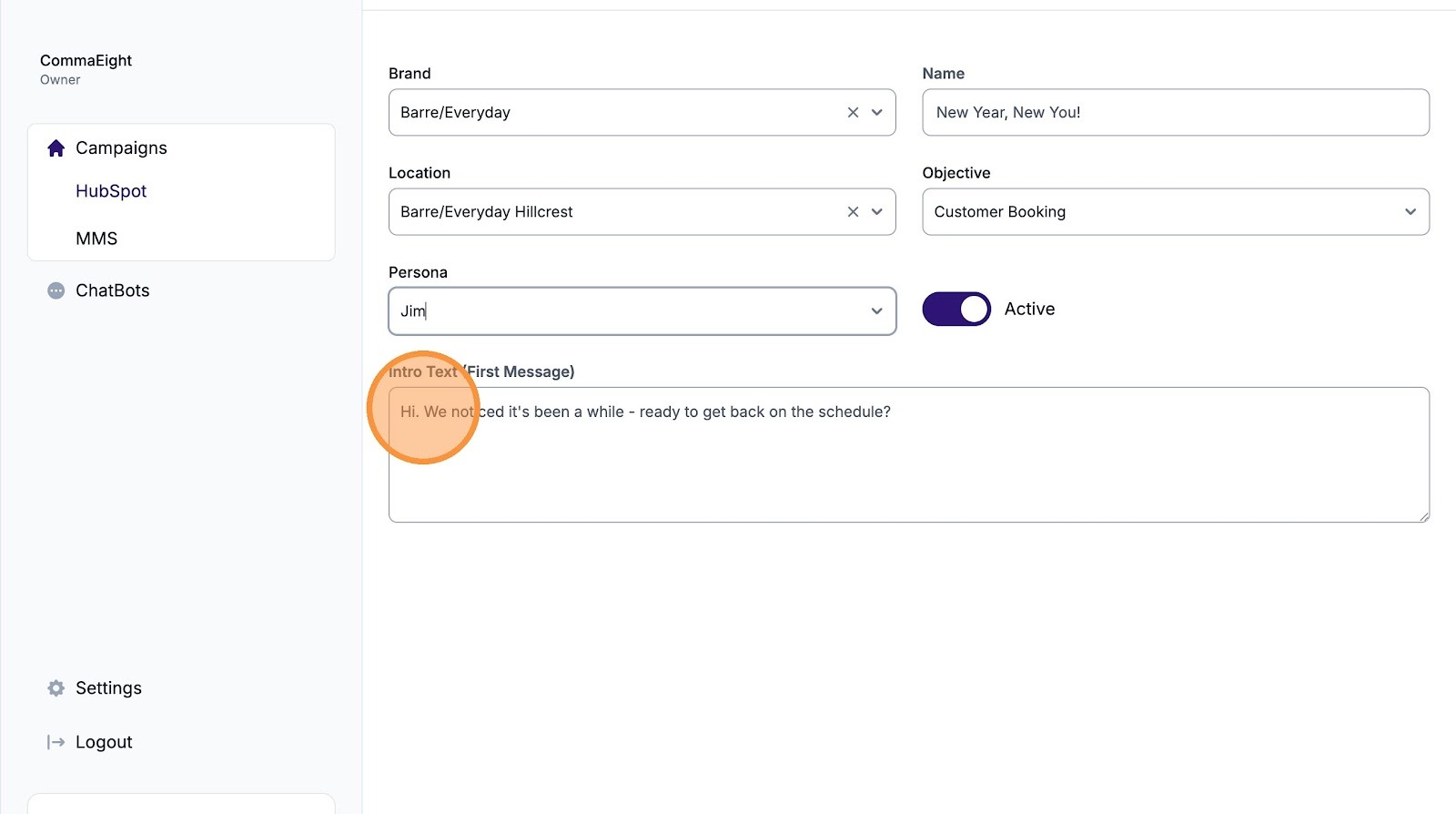Click the Logout arrow icon
Image resolution: width=1456 pixels, height=814 pixels.
click(x=56, y=742)
